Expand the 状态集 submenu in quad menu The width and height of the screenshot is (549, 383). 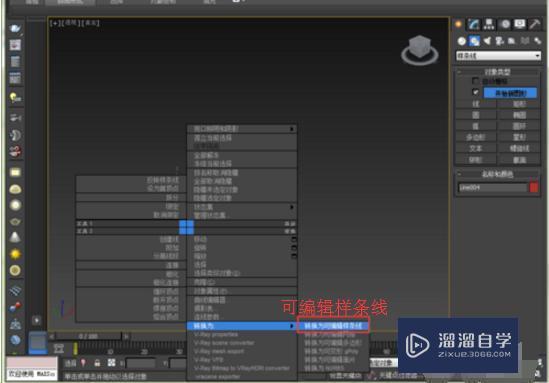point(242,207)
